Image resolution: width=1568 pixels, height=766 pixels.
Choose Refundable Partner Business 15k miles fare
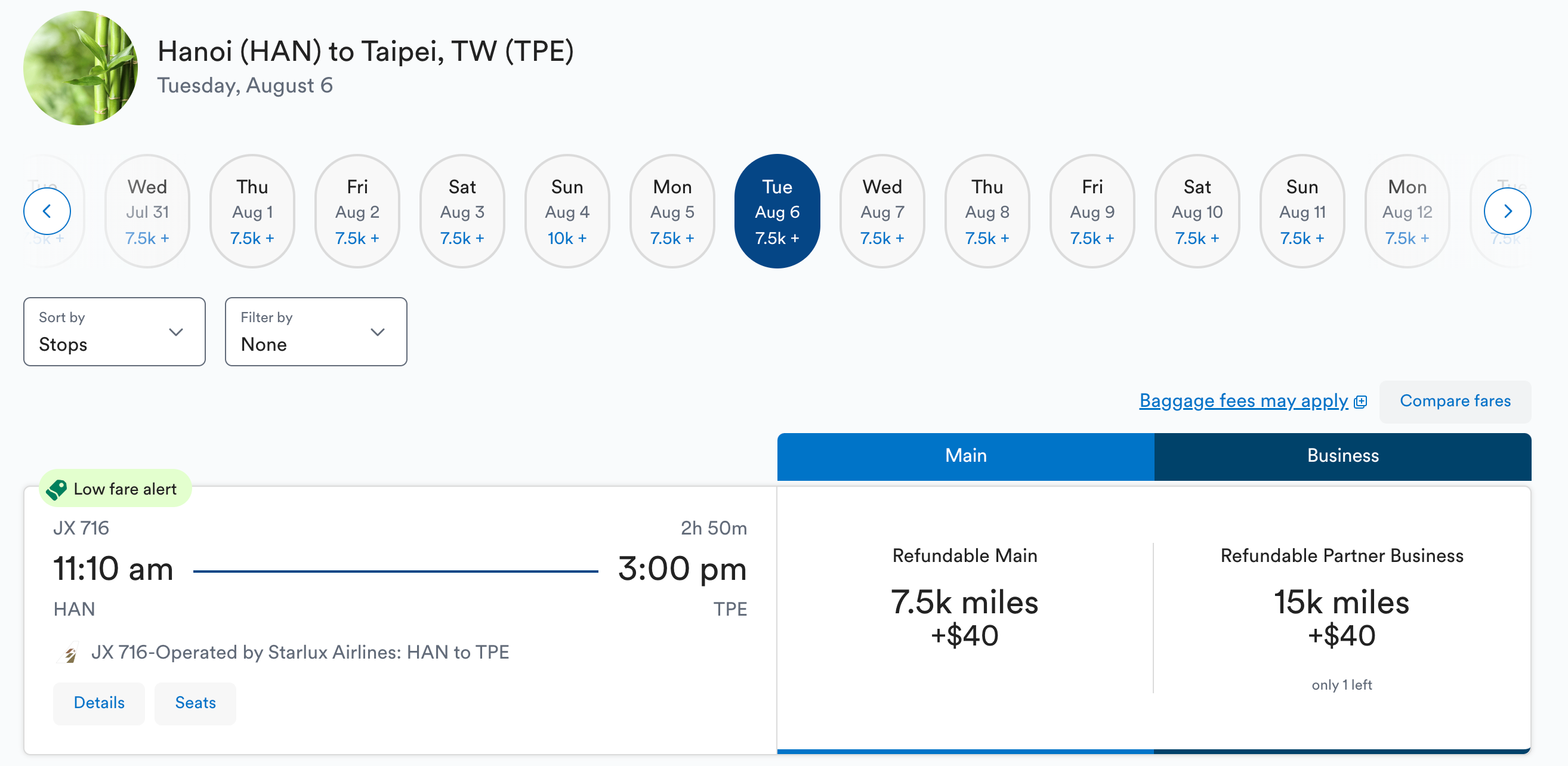[x=1341, y=617]
